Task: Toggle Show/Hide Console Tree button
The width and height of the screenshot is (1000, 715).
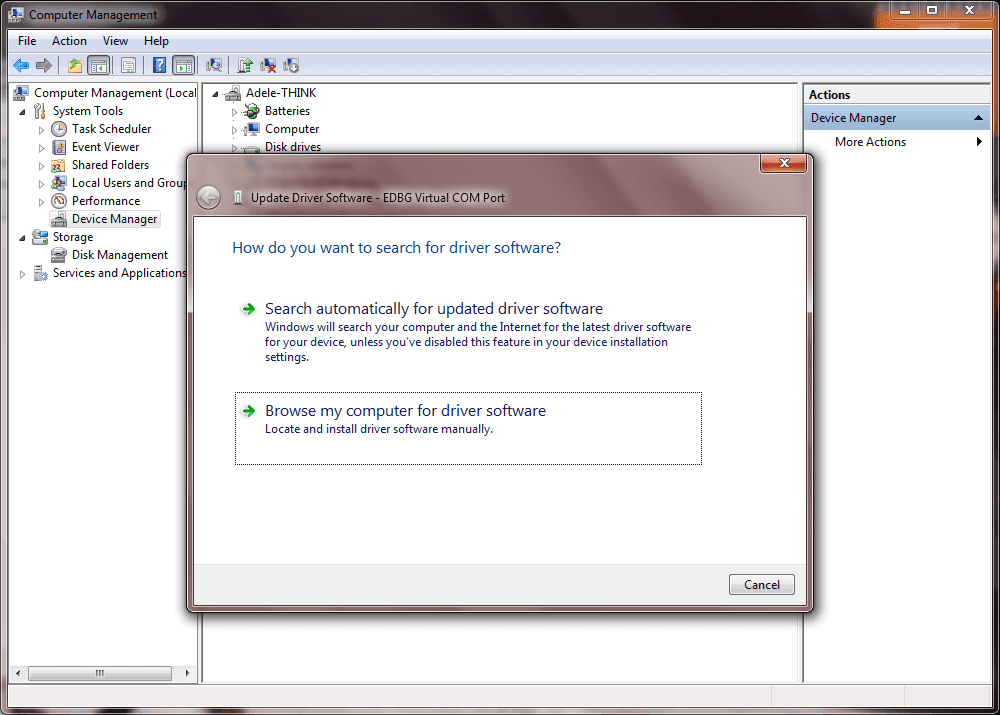Action: coord(98,66)
